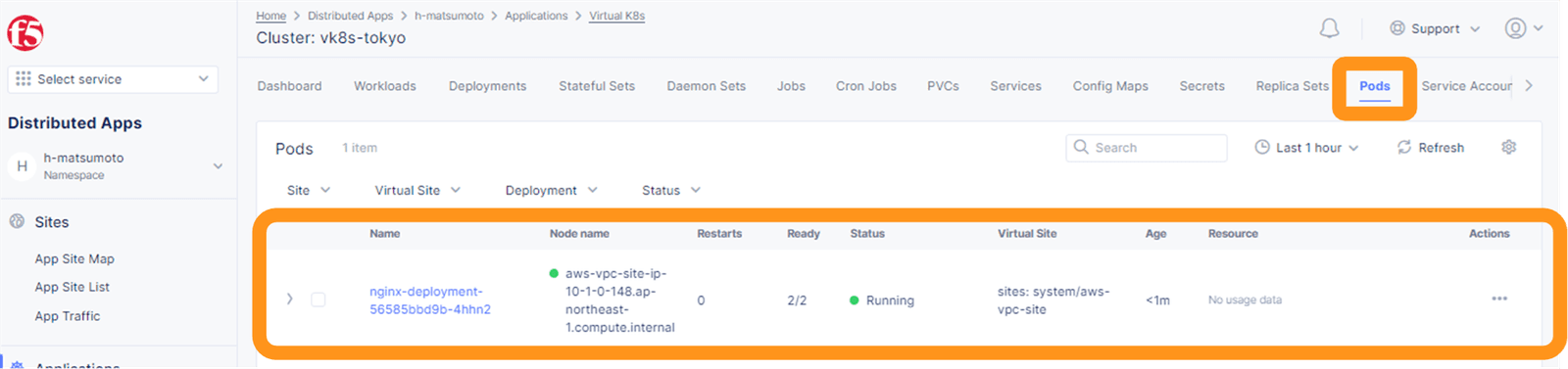Open the user account avatar menu
This screenshot has width=1568, height=369.
point(1524,28)
